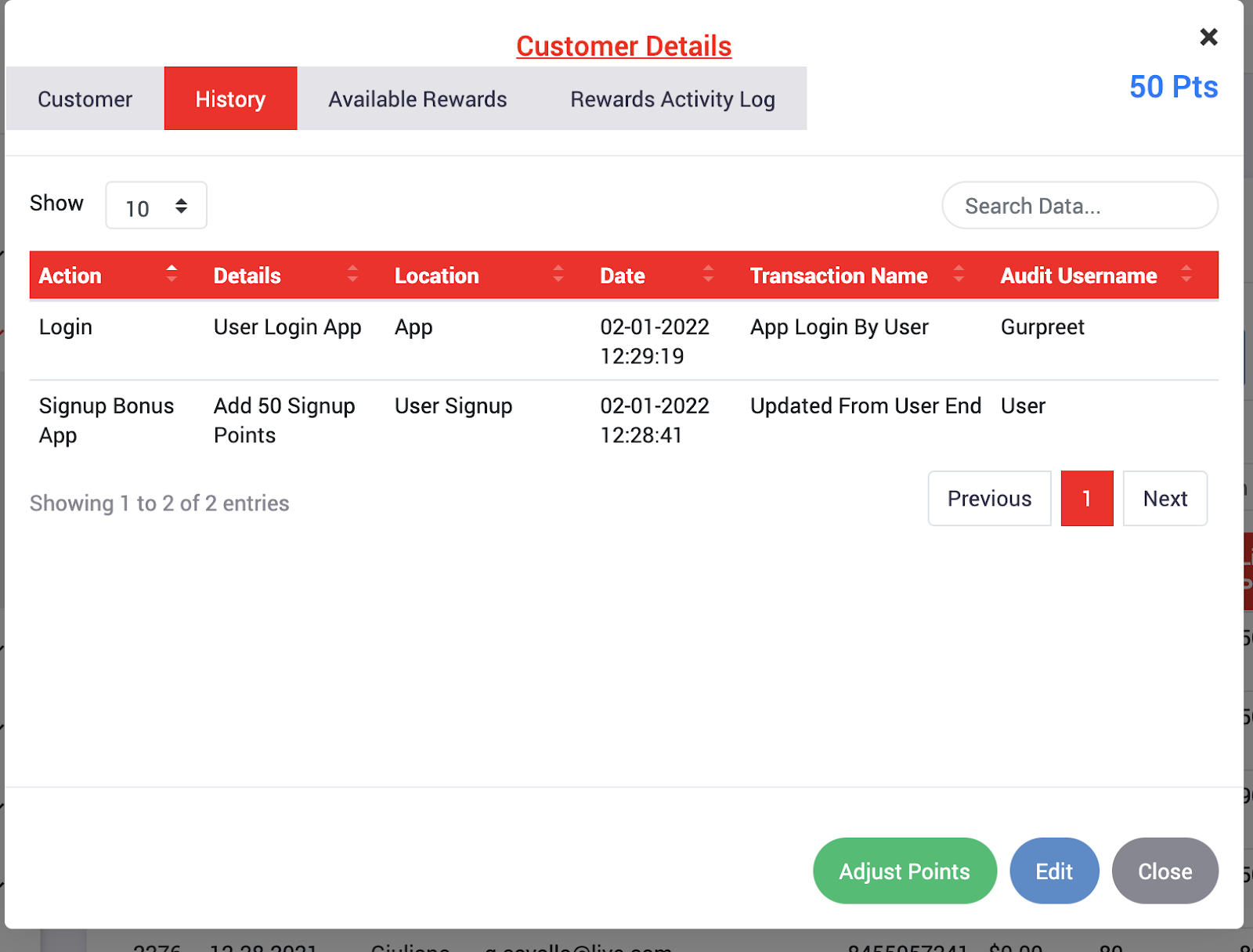Image resolution: width=1253 pixels, height=952 pixels.
Task: Sort by Audit Username sort icon
Action: click(1186, 274)
